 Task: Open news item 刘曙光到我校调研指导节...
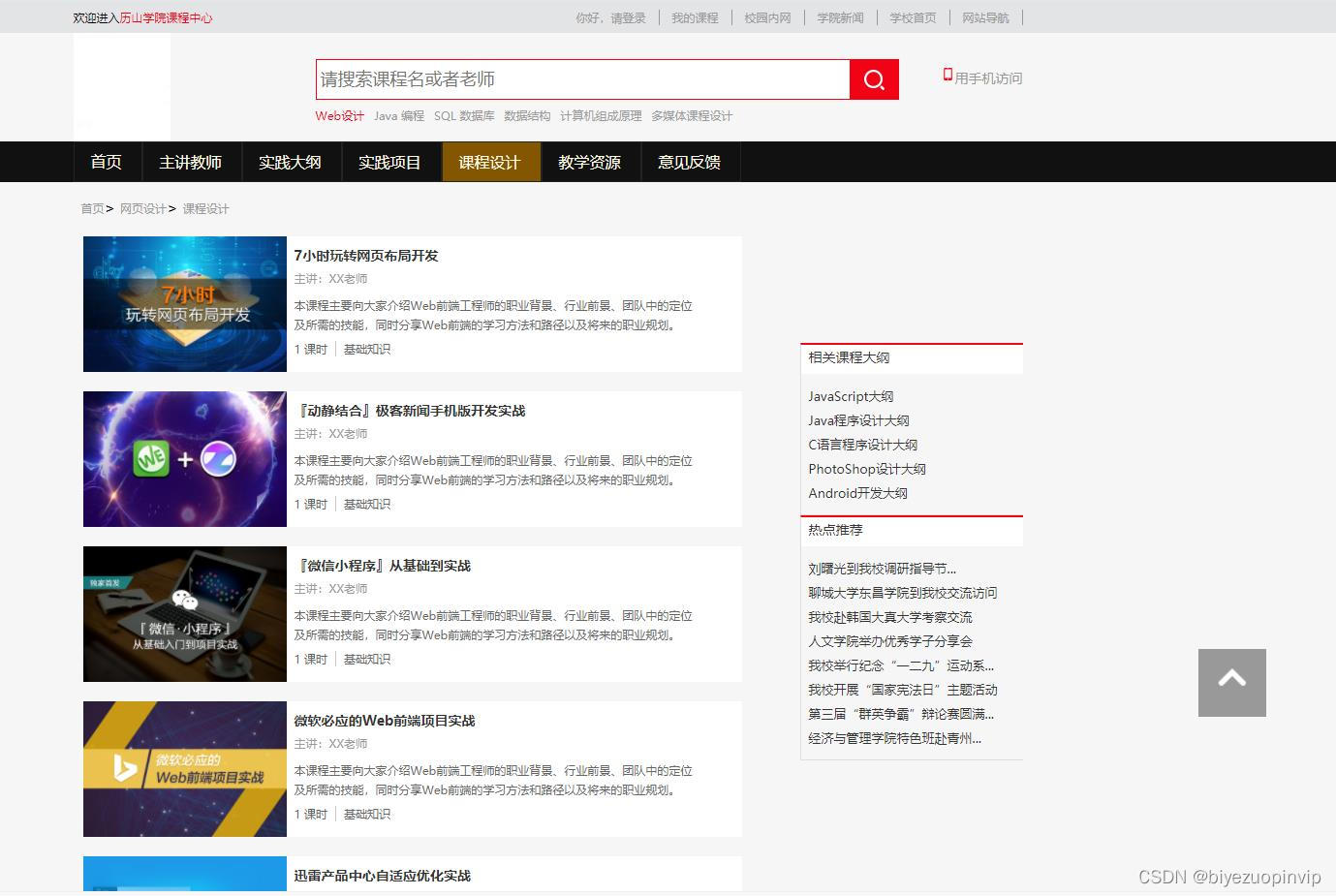click(x=883, y=569)
